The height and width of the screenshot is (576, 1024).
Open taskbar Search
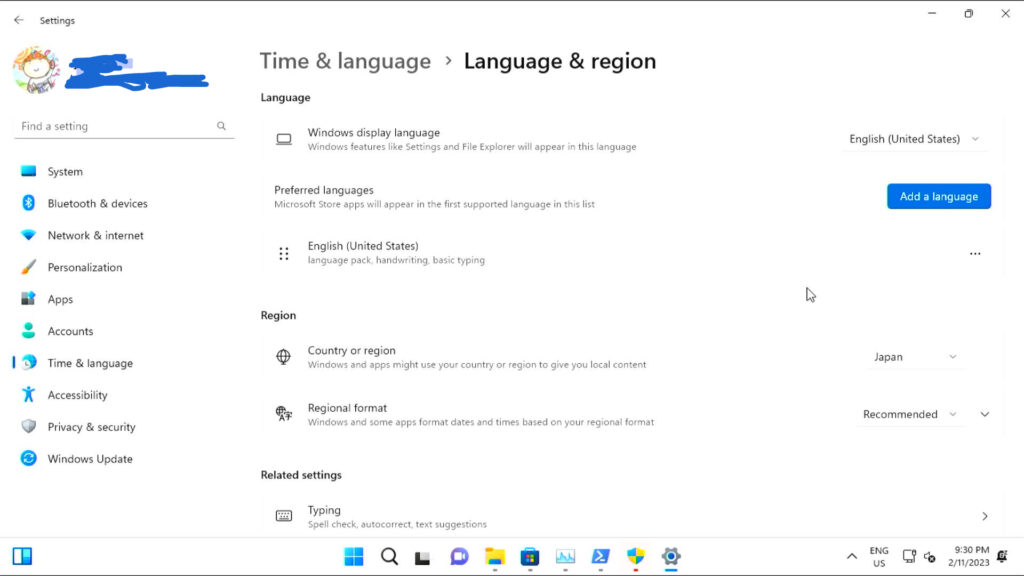pyautogui.click(x=389, y=556)
